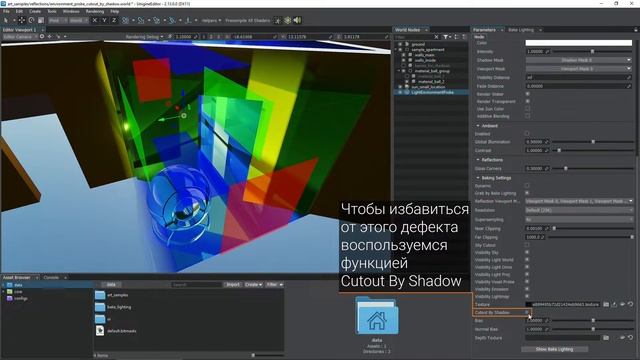The width and height of the screenshot is (640, 360).
Task: Switch to the Console tab
Action: point(51,277)
